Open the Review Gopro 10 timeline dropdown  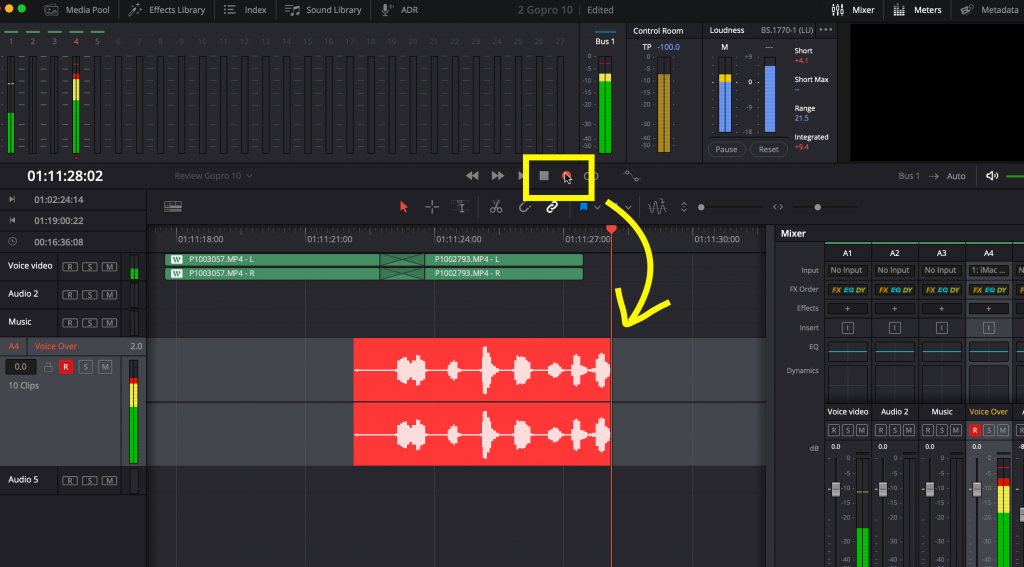[214, 176]
